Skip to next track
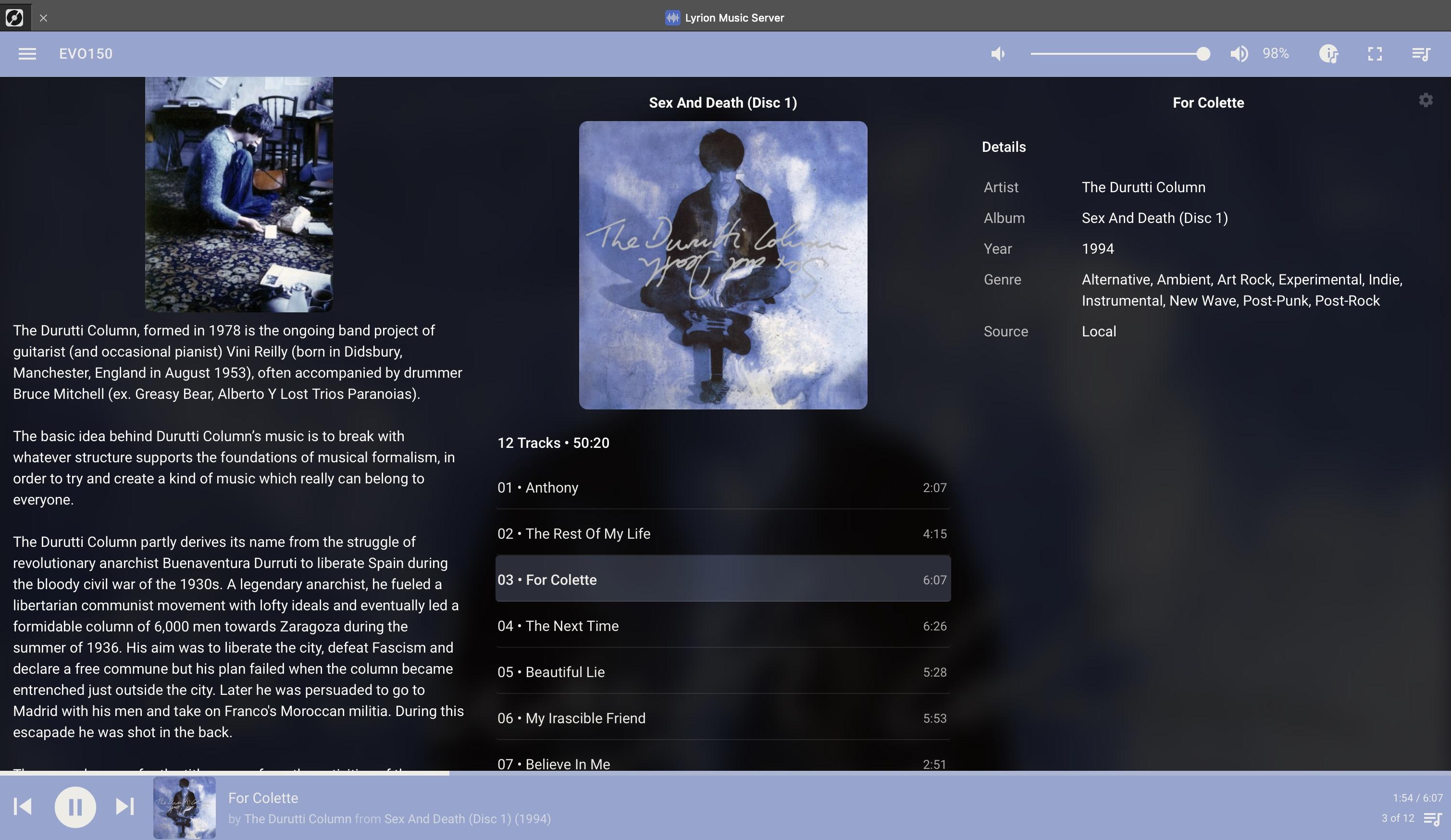 coord(125,806)
